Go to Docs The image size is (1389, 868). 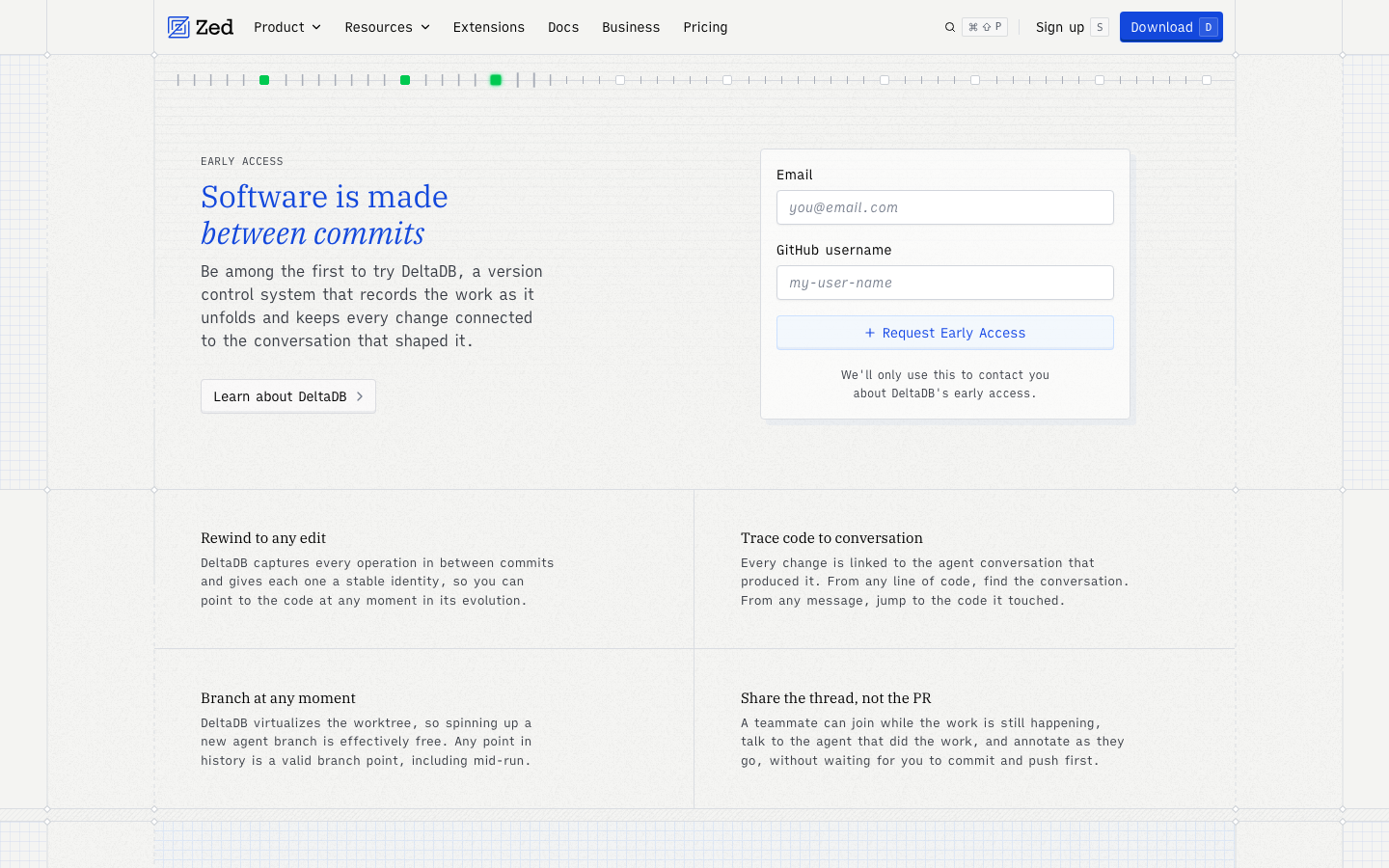[x=563, y=27]
